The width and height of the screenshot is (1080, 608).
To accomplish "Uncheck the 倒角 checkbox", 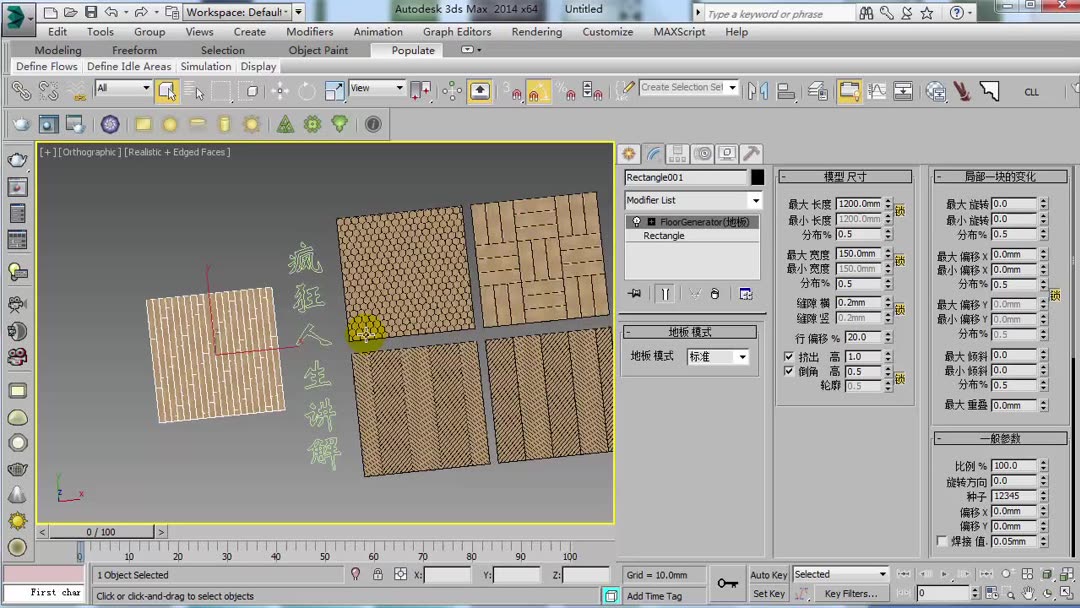I will coord(789,371).
